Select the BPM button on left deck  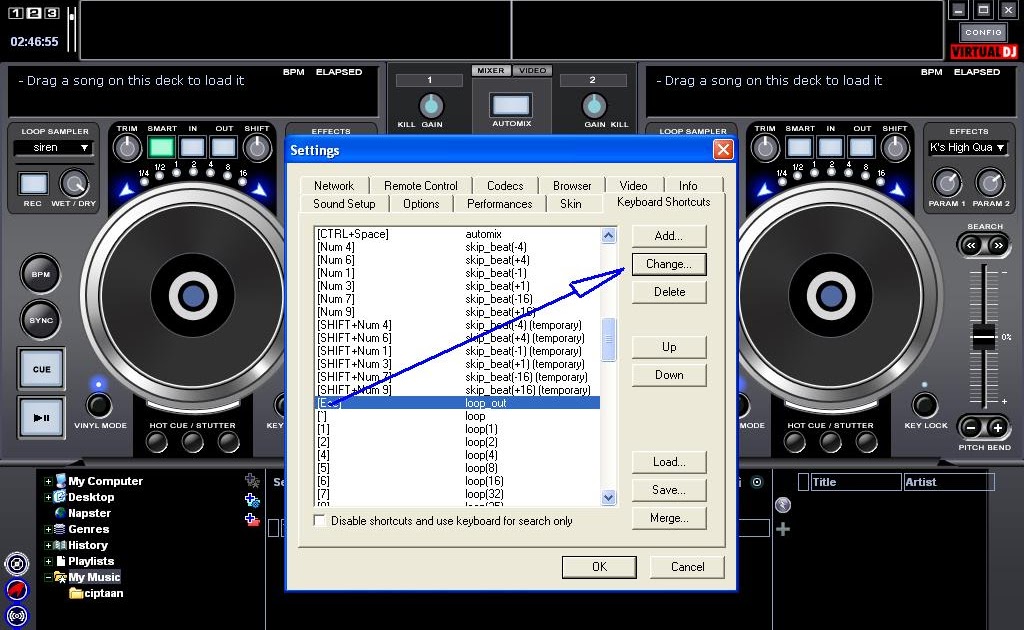[x=40, y=274]
